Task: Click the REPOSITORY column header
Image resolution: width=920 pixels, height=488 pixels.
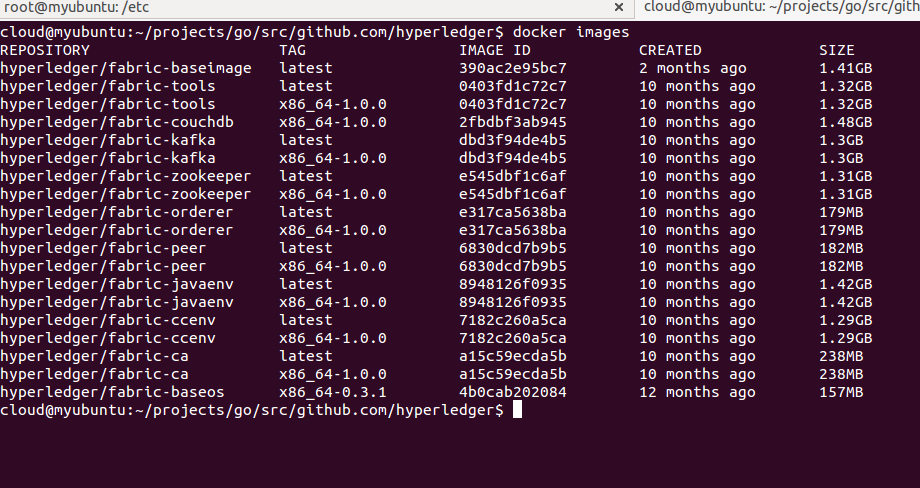Action: pos(45,50)
